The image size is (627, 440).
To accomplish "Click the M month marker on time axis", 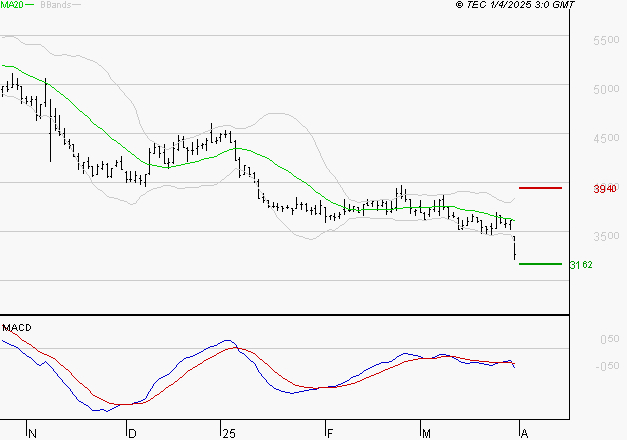I will pos(426,434).
